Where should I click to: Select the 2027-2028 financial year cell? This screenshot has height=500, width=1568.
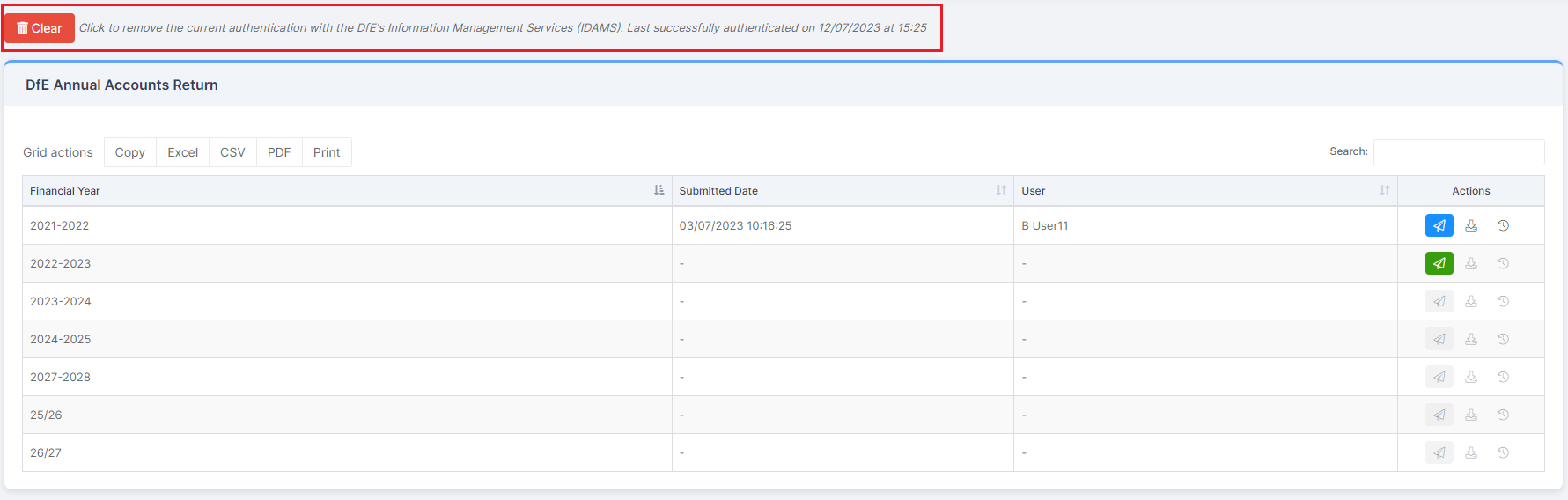tap(347, 377)
